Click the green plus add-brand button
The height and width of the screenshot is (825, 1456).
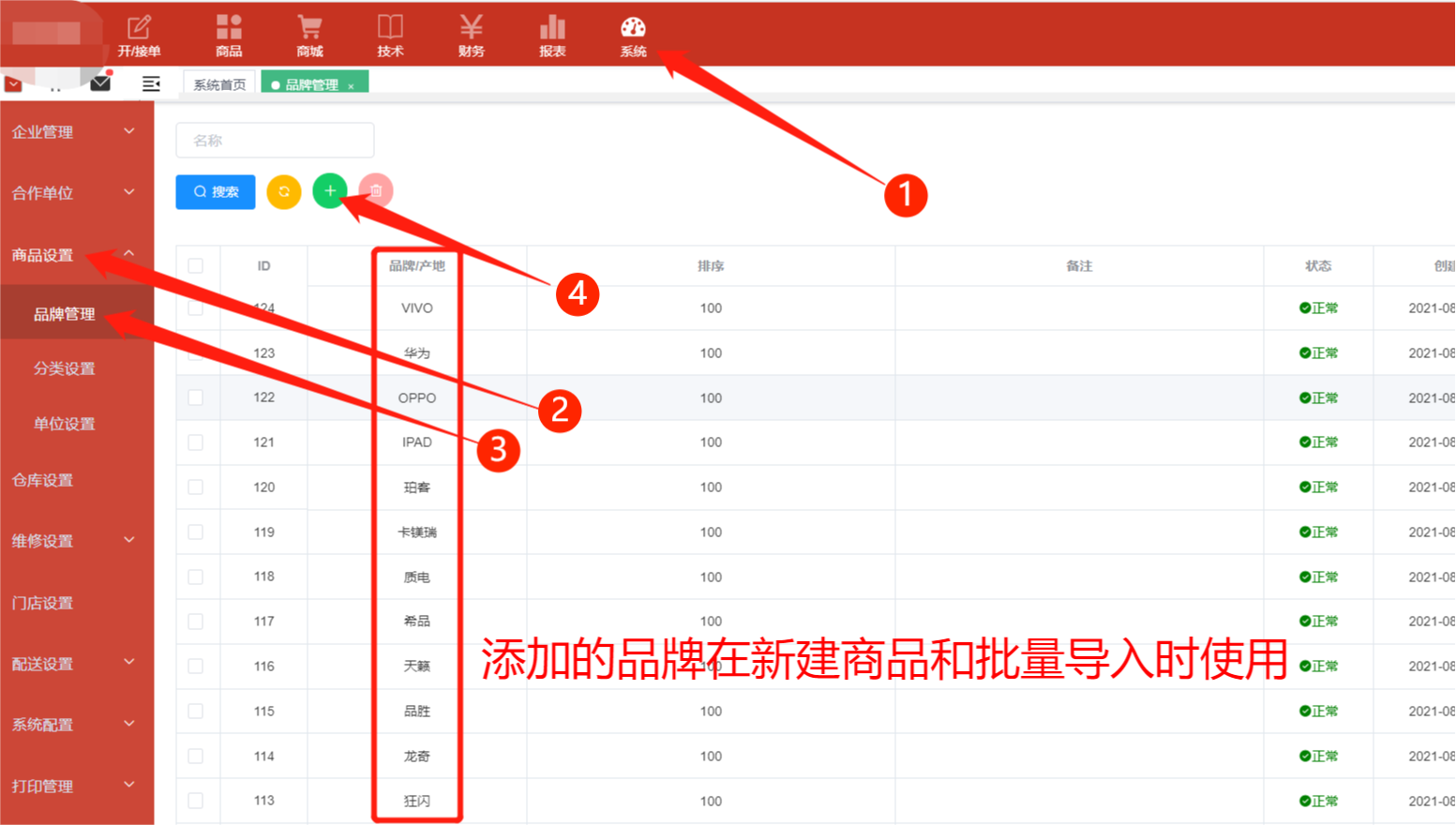pyautogui.click(x=330, y=191)
